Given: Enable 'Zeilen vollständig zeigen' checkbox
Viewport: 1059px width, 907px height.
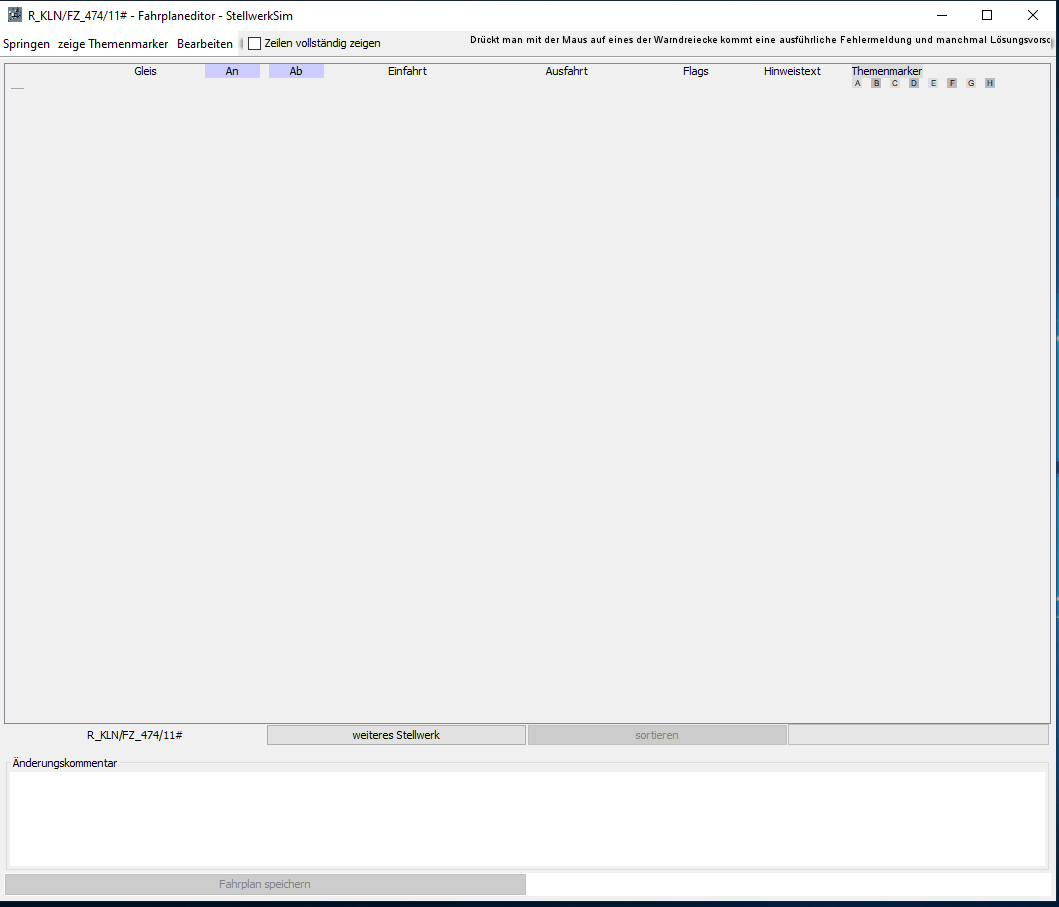Looking at the screenshot, I should (x=255, y=43).
